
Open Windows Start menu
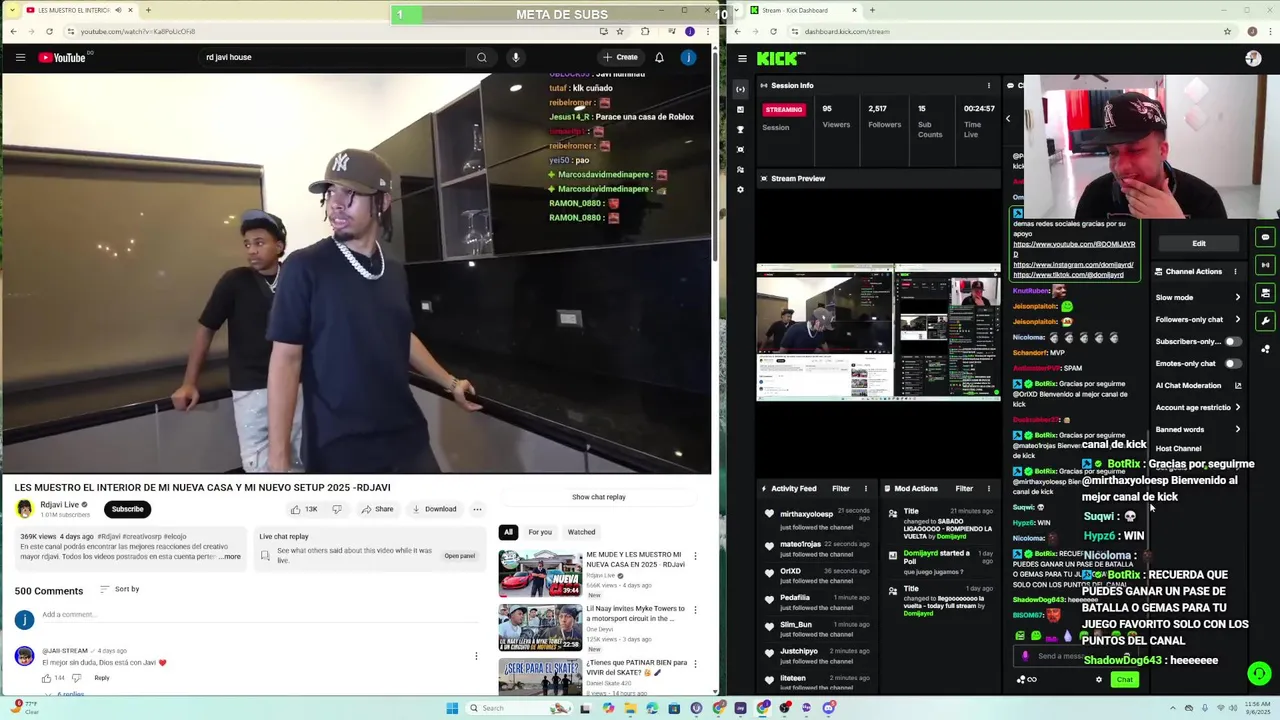[x=452, y=708]
